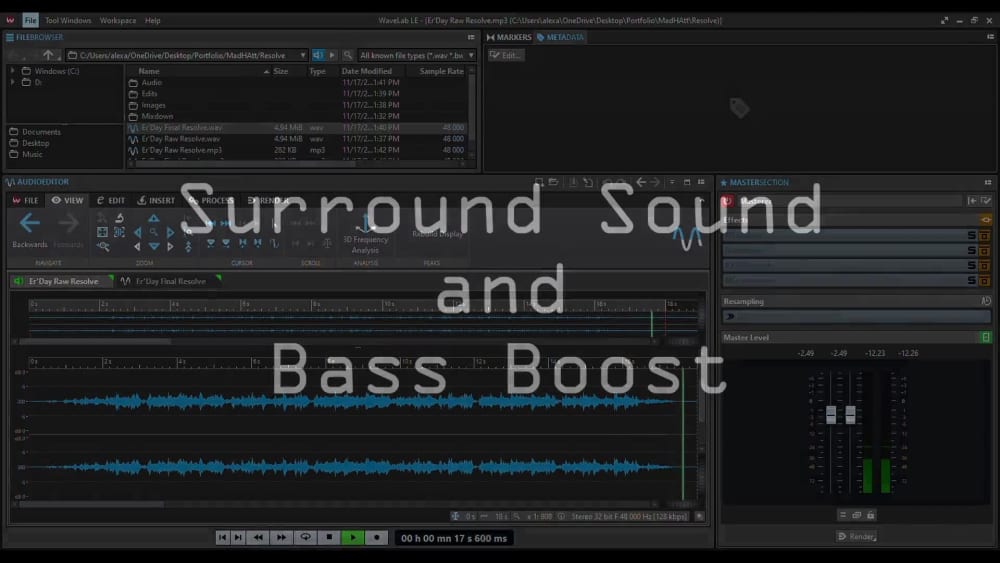The width and height of the screenshot is (1000, 563).
Task: Solo the first effect slot
Action: (x=971, y=235)
